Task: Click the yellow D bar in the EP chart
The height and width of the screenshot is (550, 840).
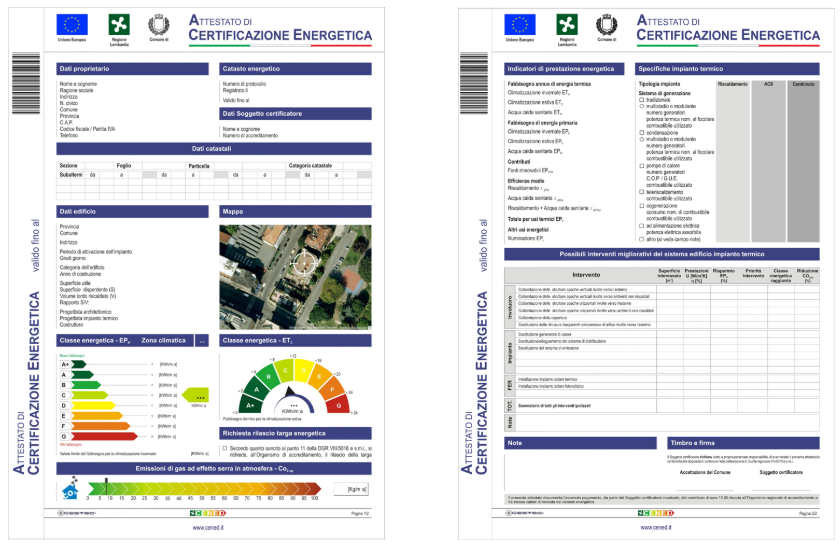Action: point(93,406)
